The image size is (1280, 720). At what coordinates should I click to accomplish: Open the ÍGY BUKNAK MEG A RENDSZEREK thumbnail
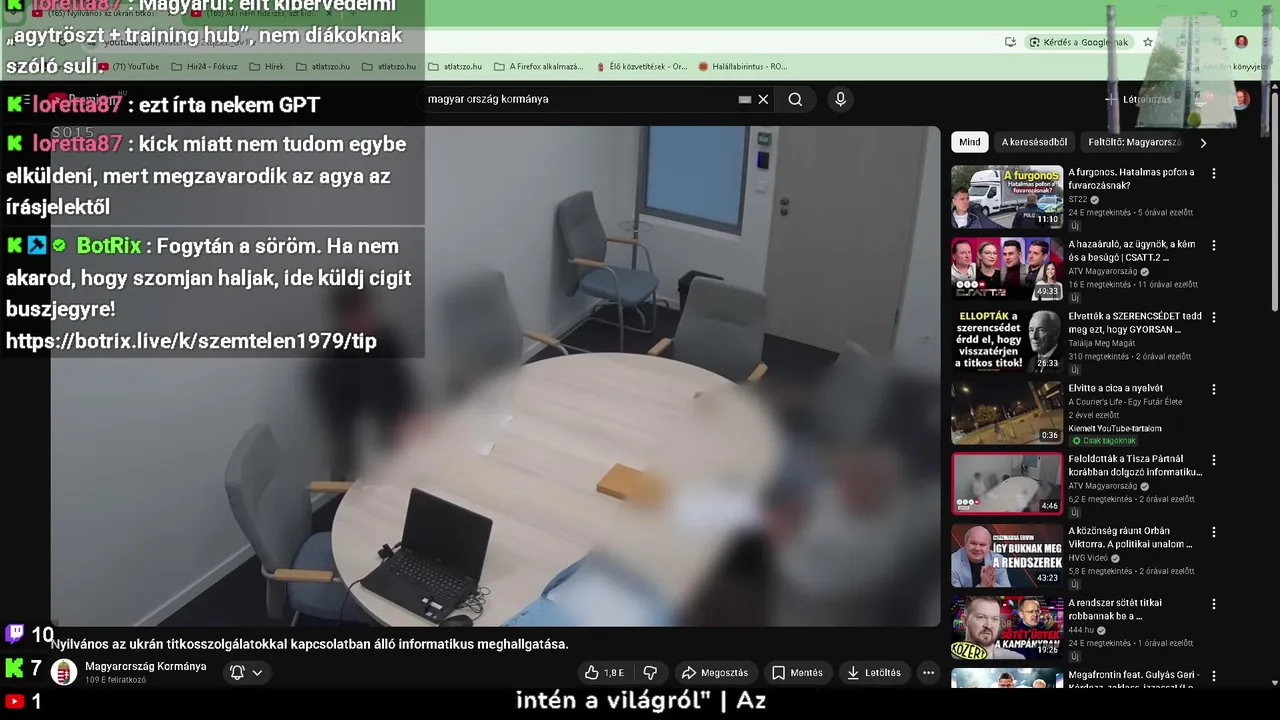(1007, 556)
